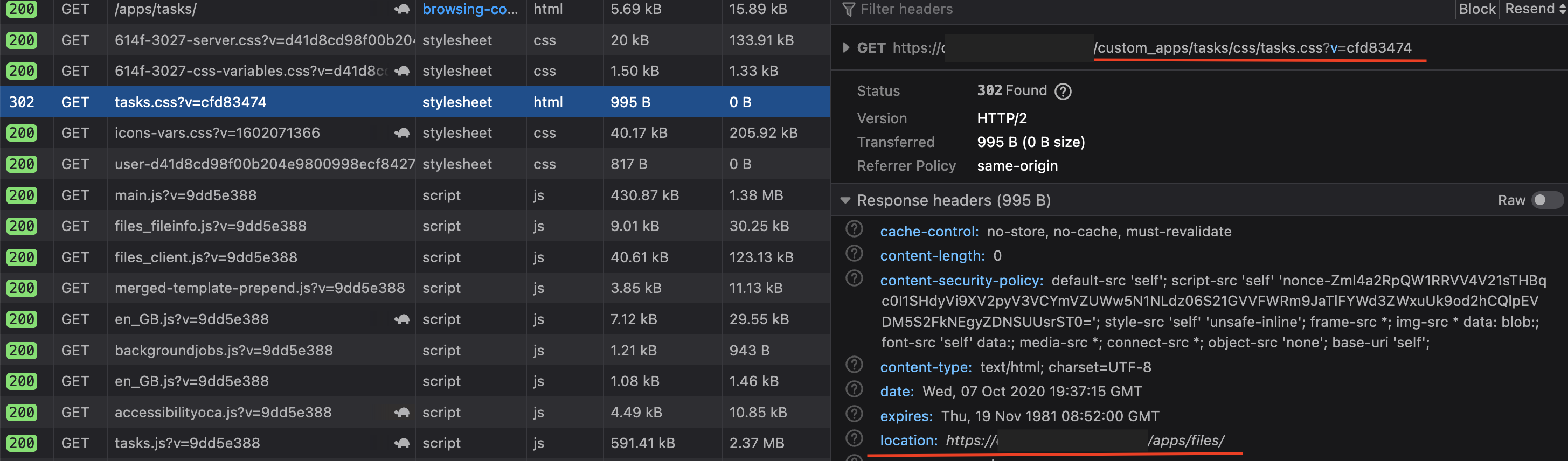Select the backgroundjobs.js request row

[x=415, y=350]
